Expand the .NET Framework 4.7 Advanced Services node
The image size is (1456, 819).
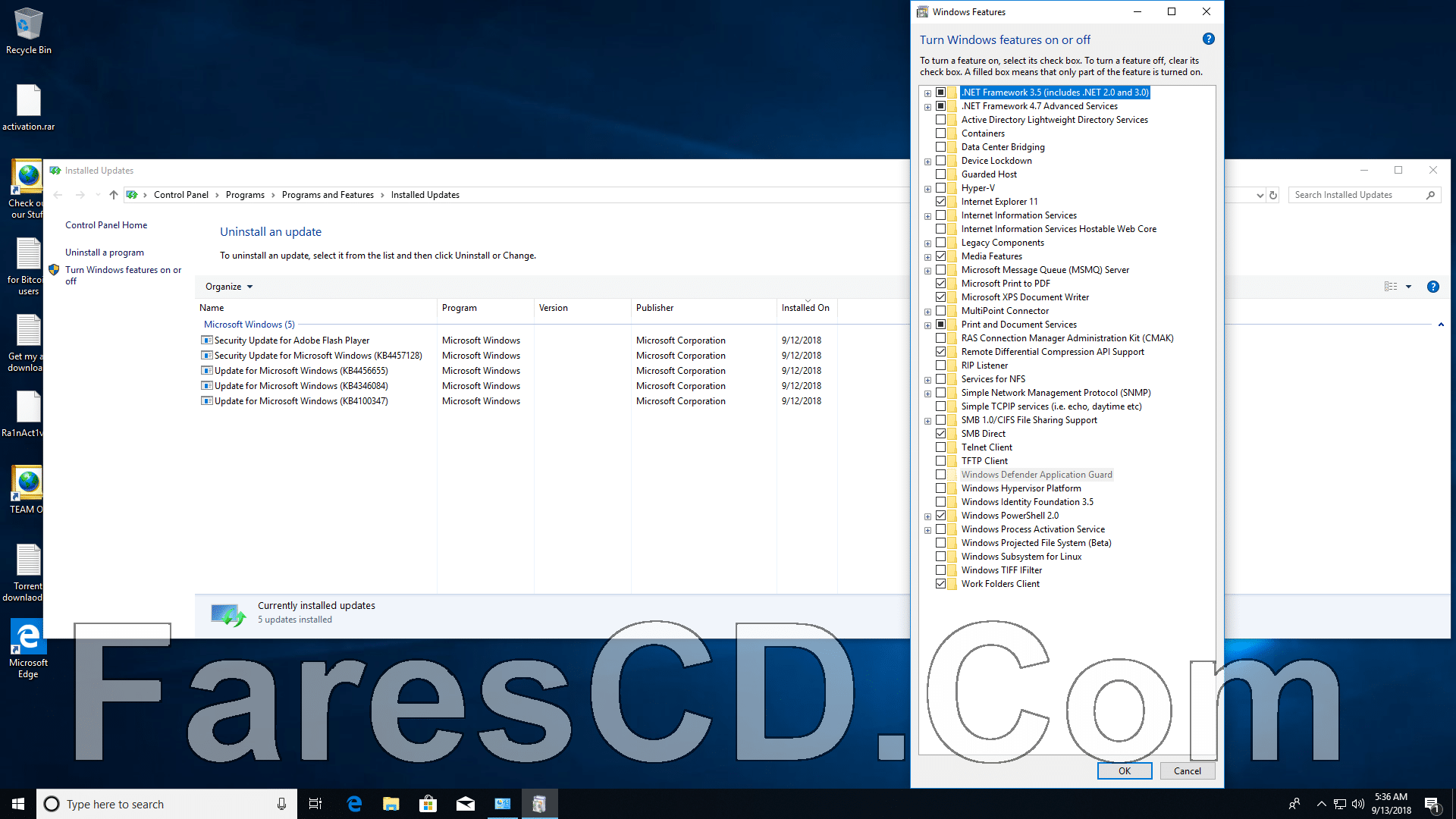[x=927, y=107]
